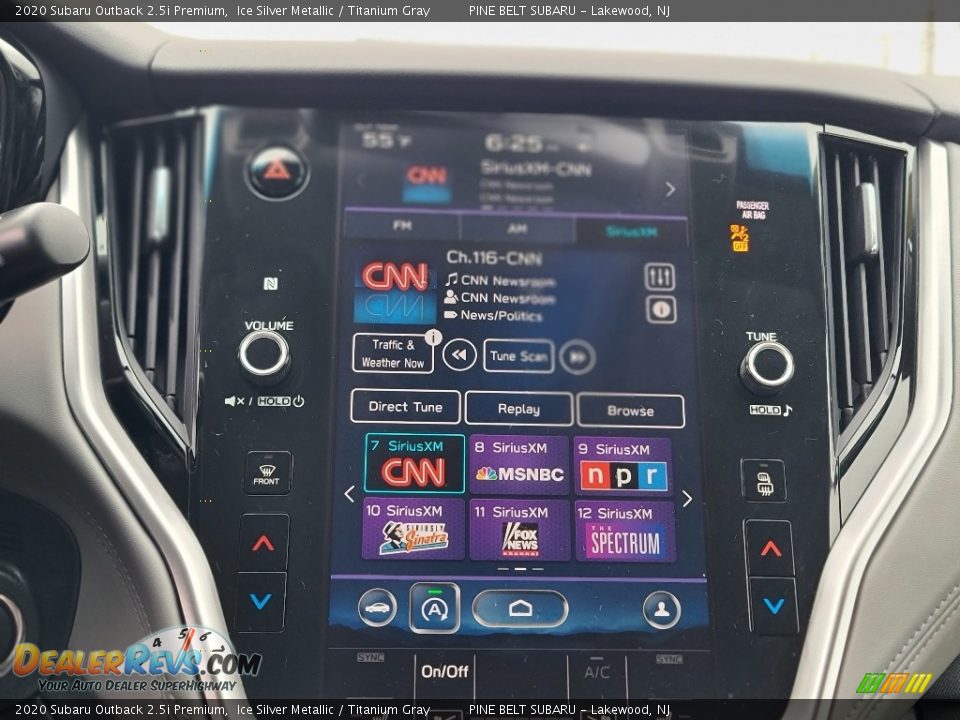Tap the fast-forward playback button

577,357
